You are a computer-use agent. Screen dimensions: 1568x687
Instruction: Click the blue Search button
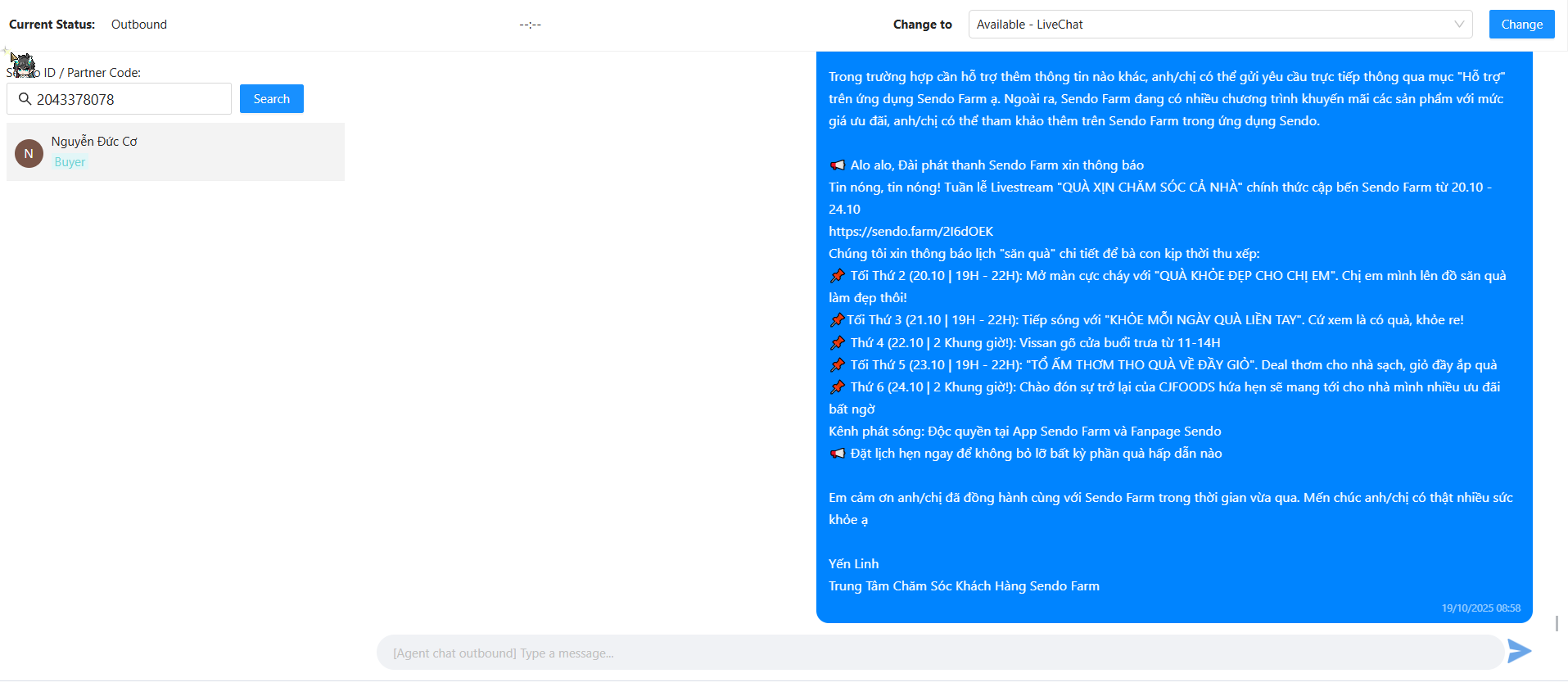(x=271, y=99)
